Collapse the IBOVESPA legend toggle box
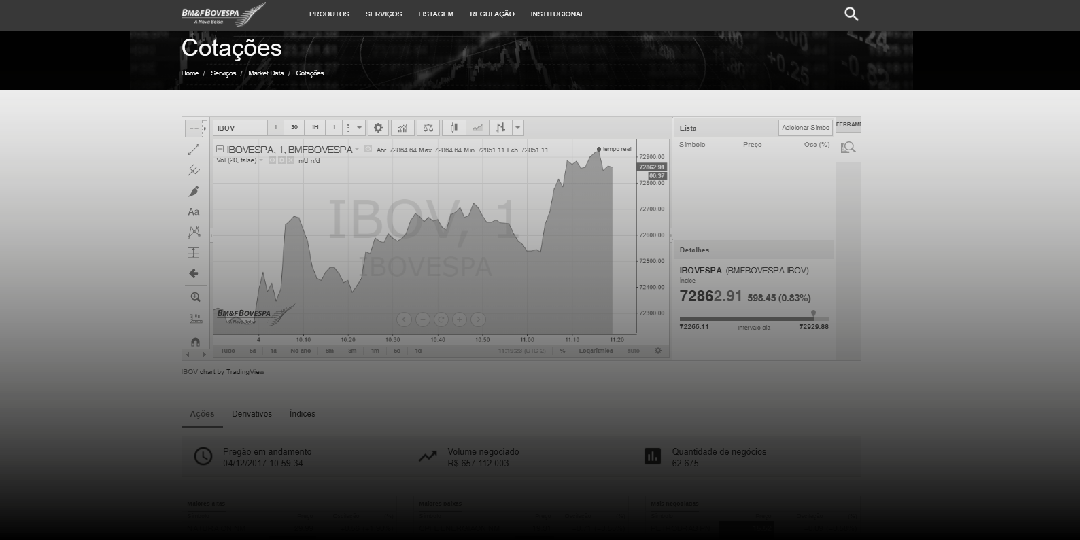The width and height of the screenshot is (1080, 540). point(220,149)
